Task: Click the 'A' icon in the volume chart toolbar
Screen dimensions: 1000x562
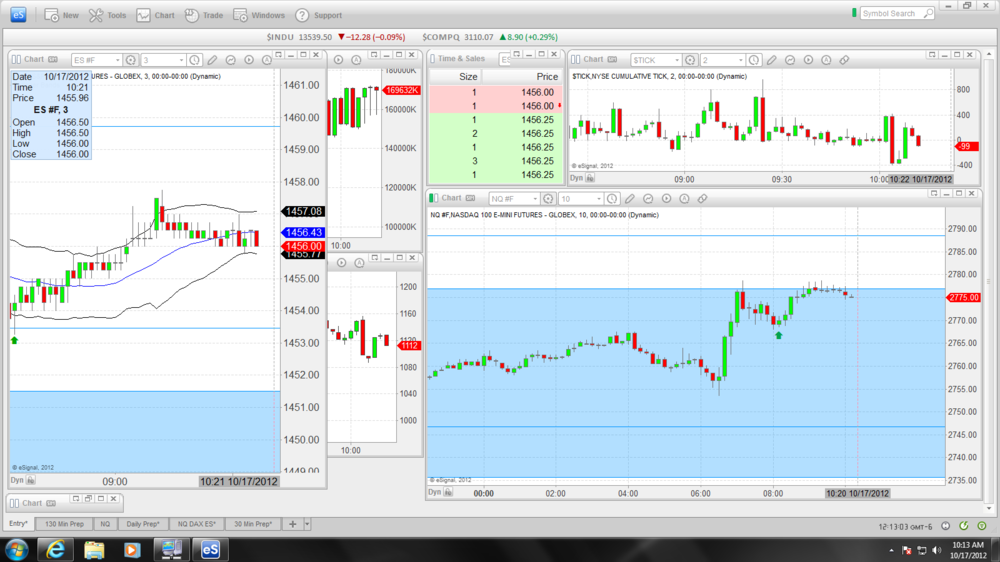Action: coord(357,60)
